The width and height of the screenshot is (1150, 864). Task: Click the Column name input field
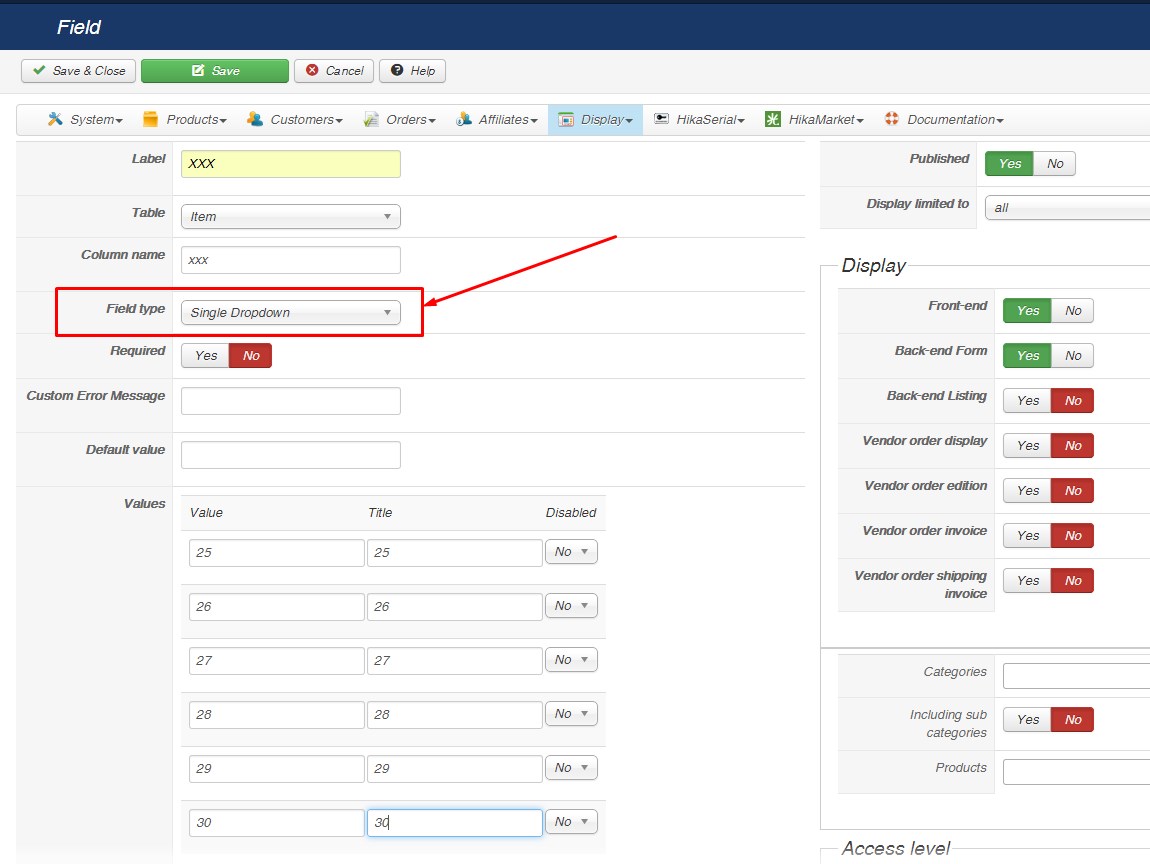290,260
